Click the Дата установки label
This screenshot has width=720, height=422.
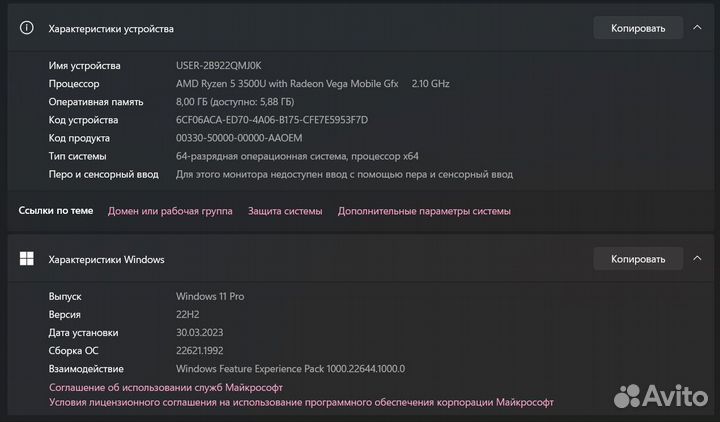(x=84, y=332)
